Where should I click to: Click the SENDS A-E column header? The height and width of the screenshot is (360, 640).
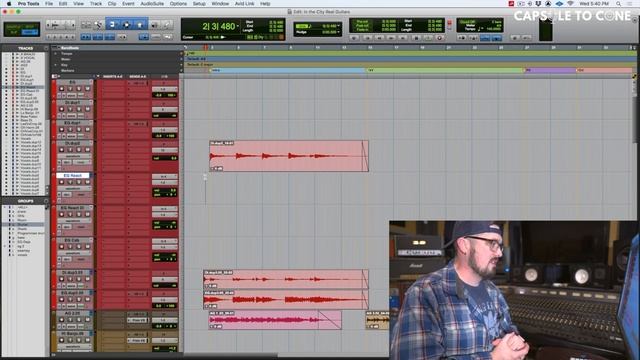138,76
